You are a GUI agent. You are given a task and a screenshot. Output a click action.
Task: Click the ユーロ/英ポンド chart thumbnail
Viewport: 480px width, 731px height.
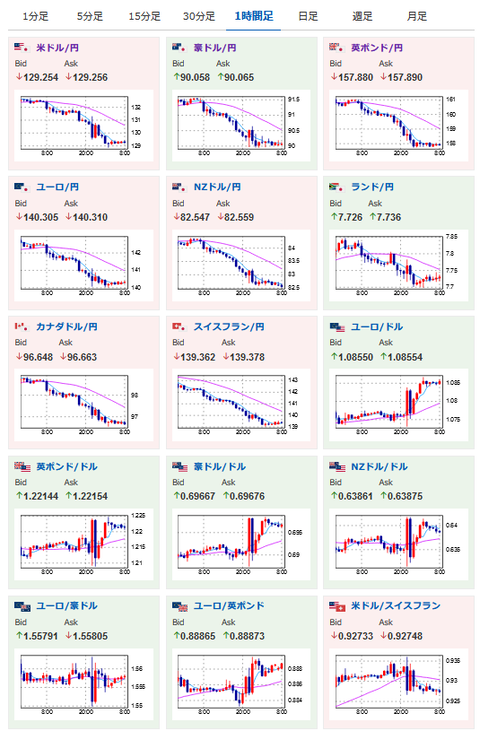(x=238, y=684)
